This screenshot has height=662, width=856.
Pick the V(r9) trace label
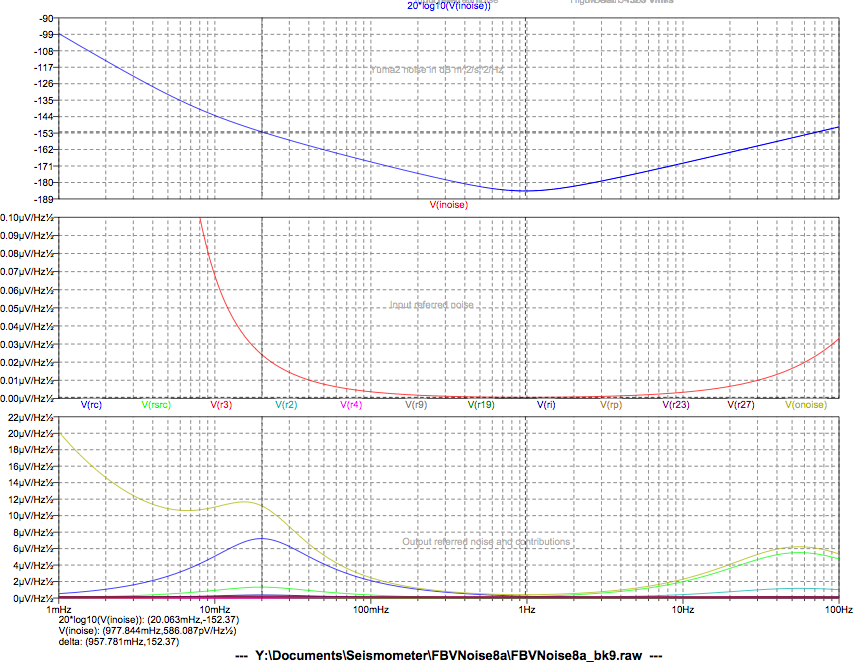(416, 405)
